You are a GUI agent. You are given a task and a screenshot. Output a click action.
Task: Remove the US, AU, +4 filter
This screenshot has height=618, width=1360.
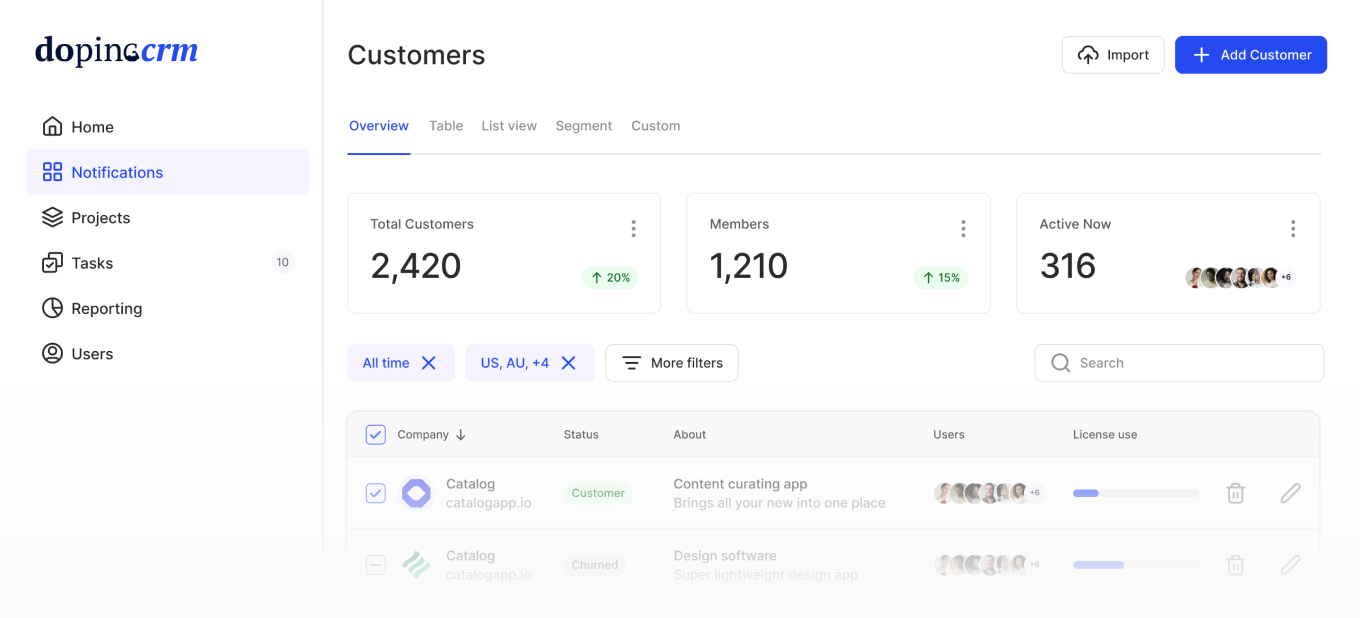[x=569, y=363]
